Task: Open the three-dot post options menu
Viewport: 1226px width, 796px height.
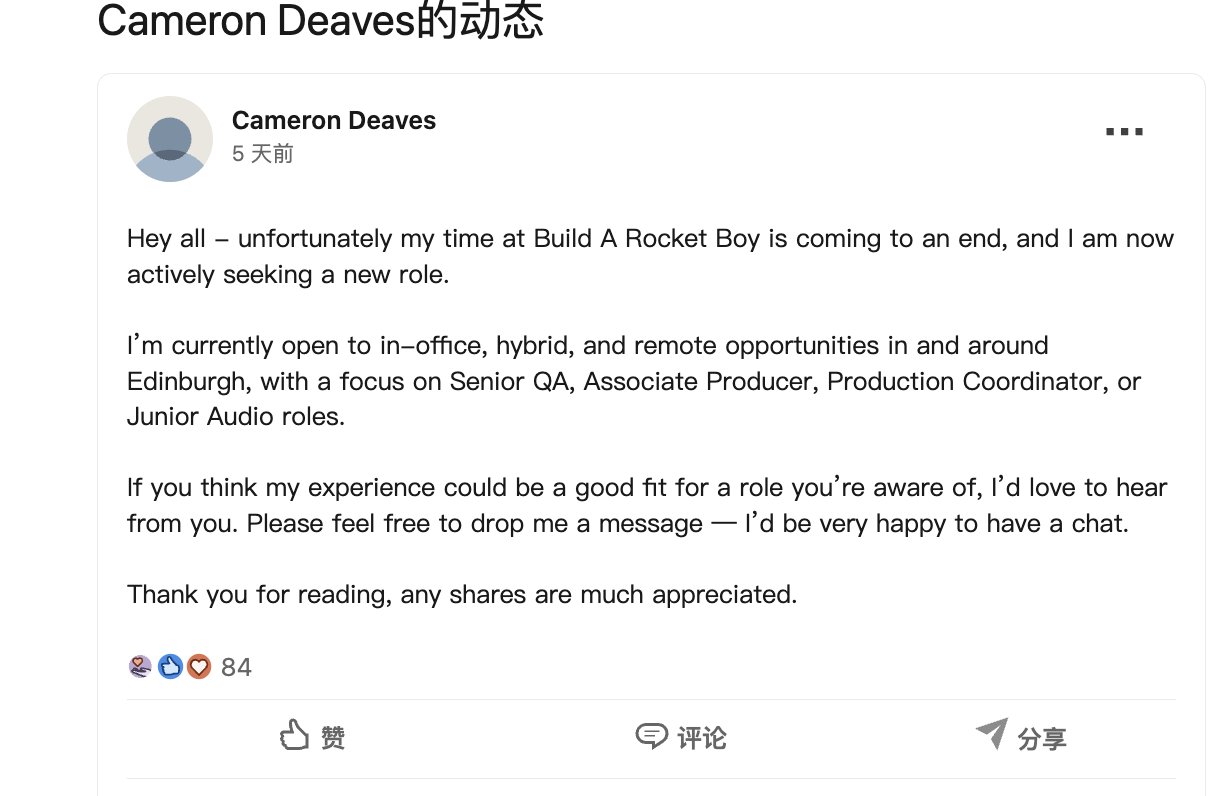Action: click(x=1124, y=132)
